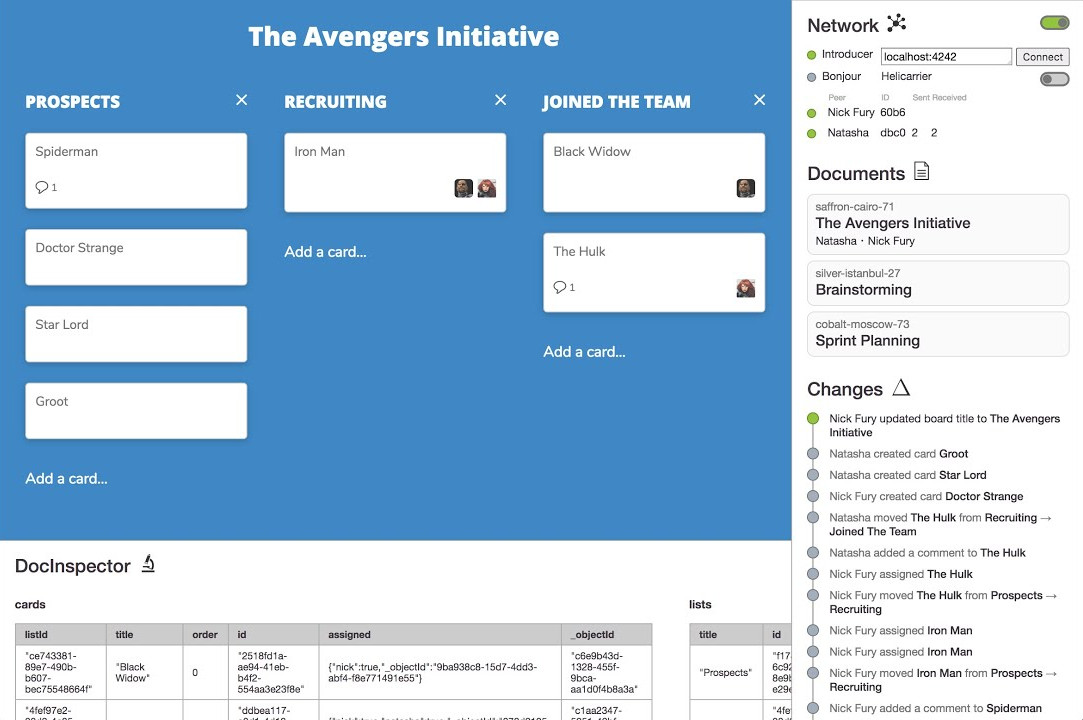
Task: Click Add a card under Recruiting
Action: (x=325, y=252)
